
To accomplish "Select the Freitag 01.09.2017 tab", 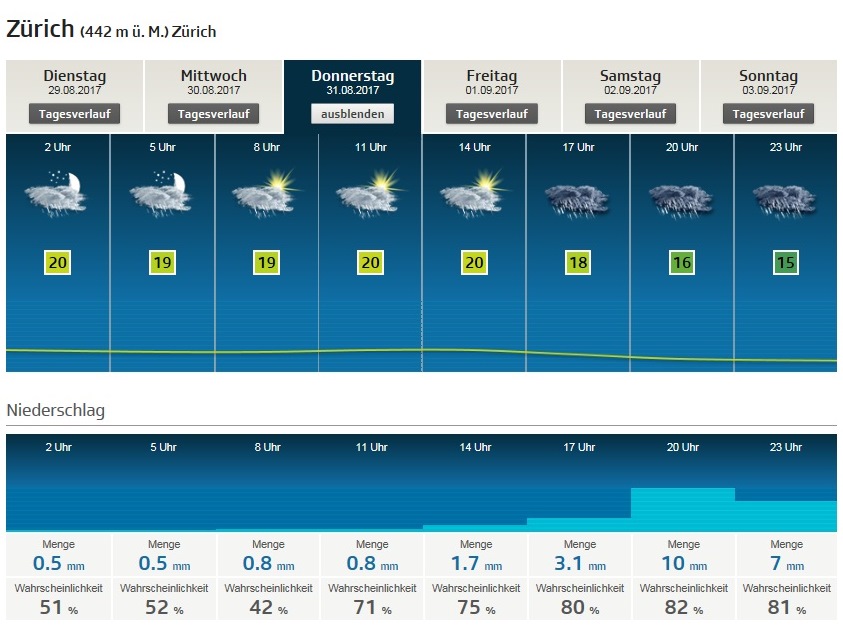I will (x=491, y=96).
